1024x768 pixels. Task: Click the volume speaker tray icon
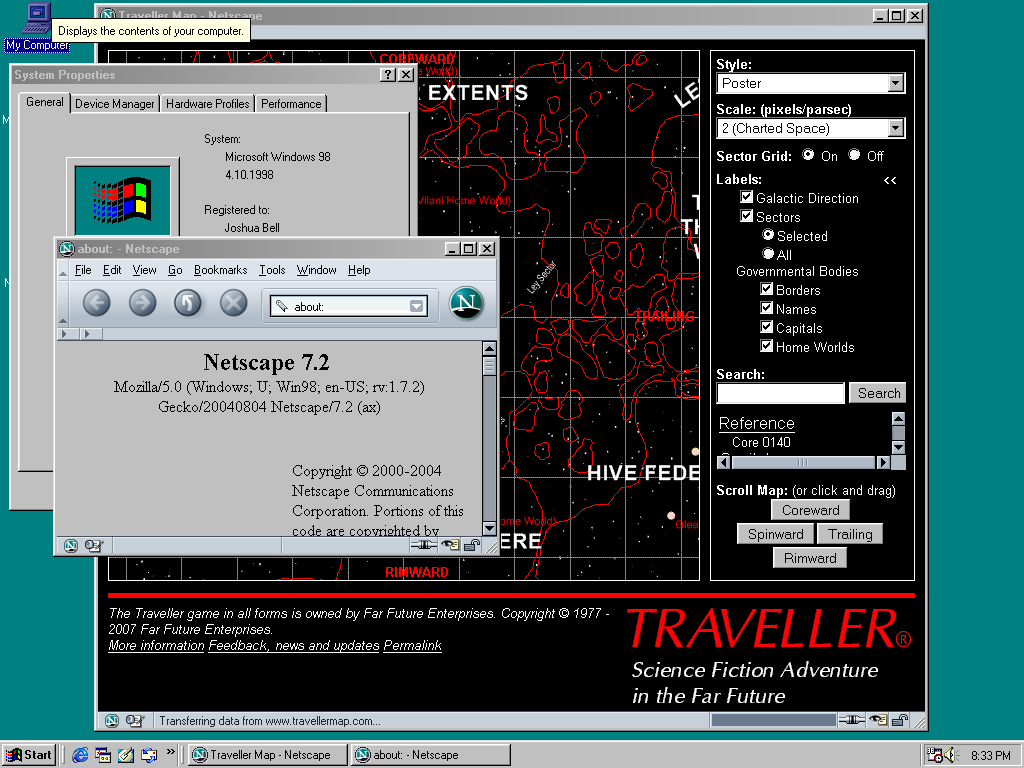(x=950, y=755)
